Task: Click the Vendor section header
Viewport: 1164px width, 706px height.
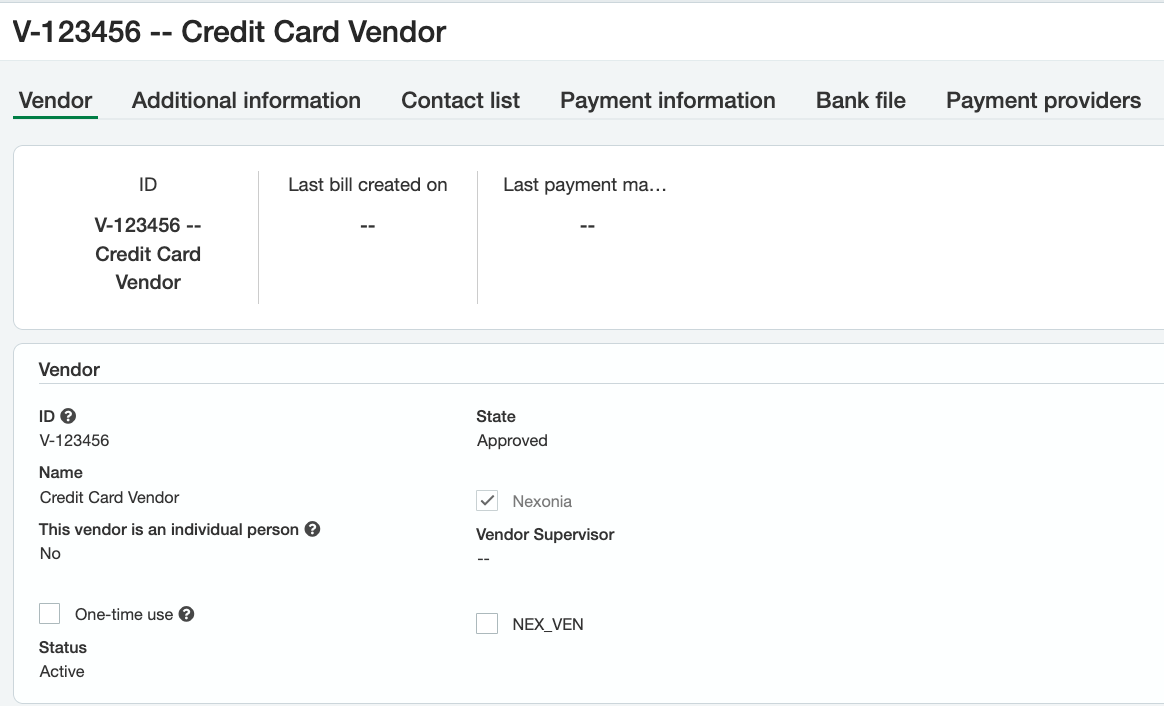Action: coord(69,370)
